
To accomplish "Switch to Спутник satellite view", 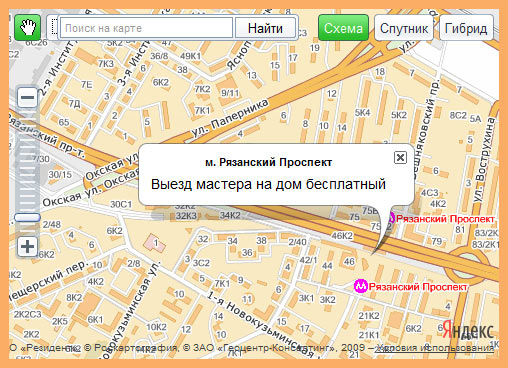I will pyautogui.click(x=404, y=28).
